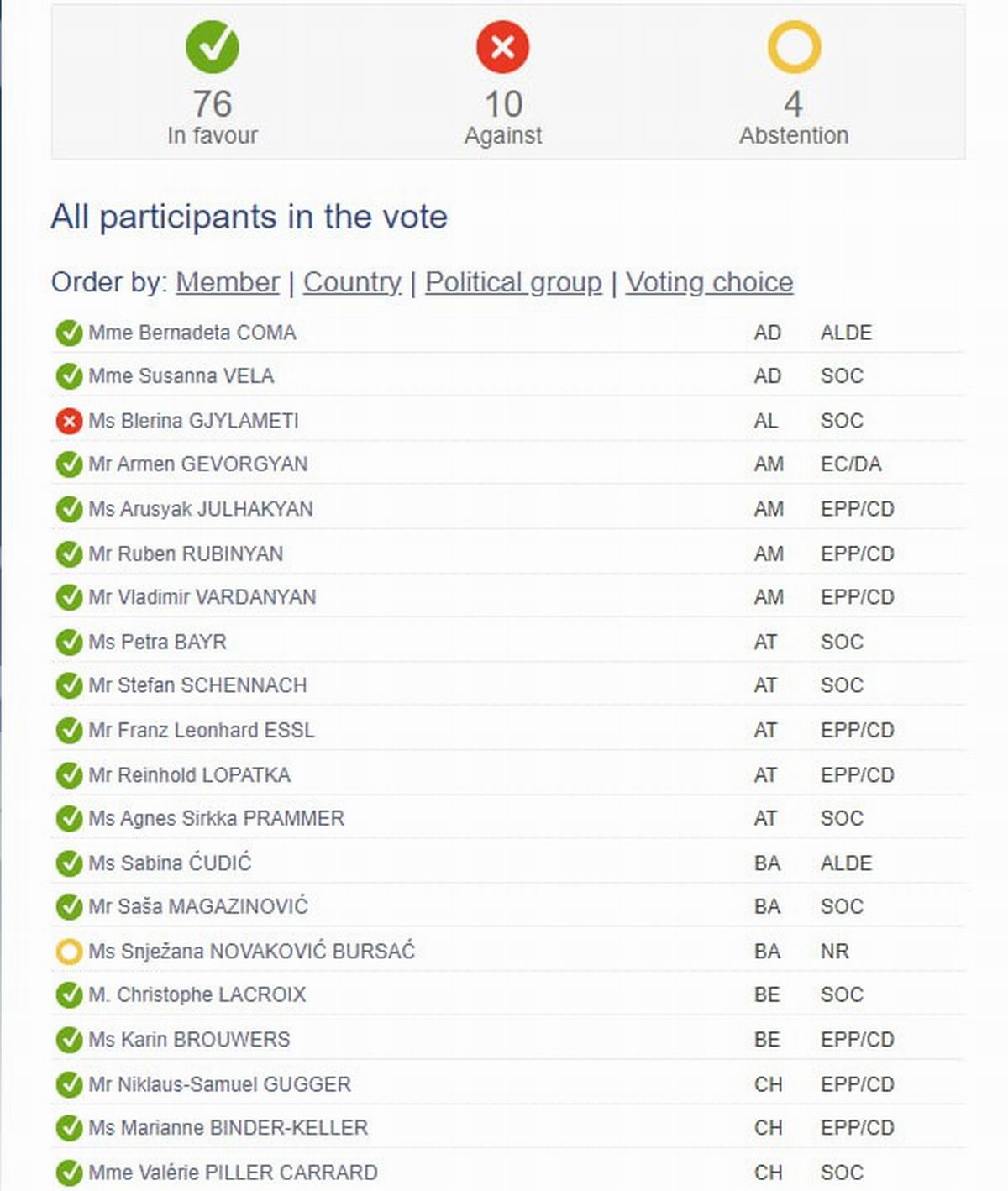Click the 10 Against count
Image resolution: width=1008 pixels, height=1191 pixels.
tap(503, 104)
